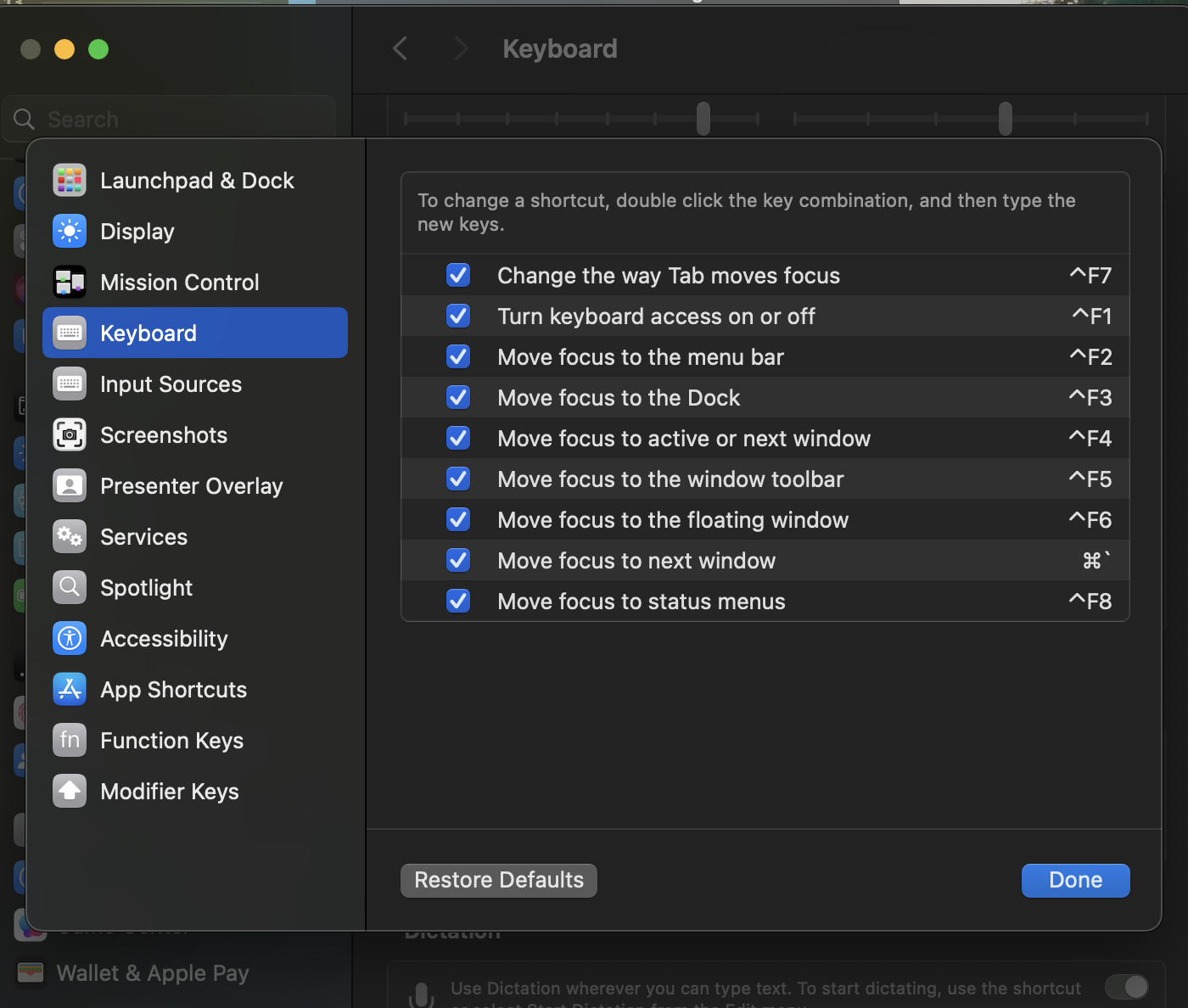
Task: Go back using the left chevron
Action: [x=401, y=49]
